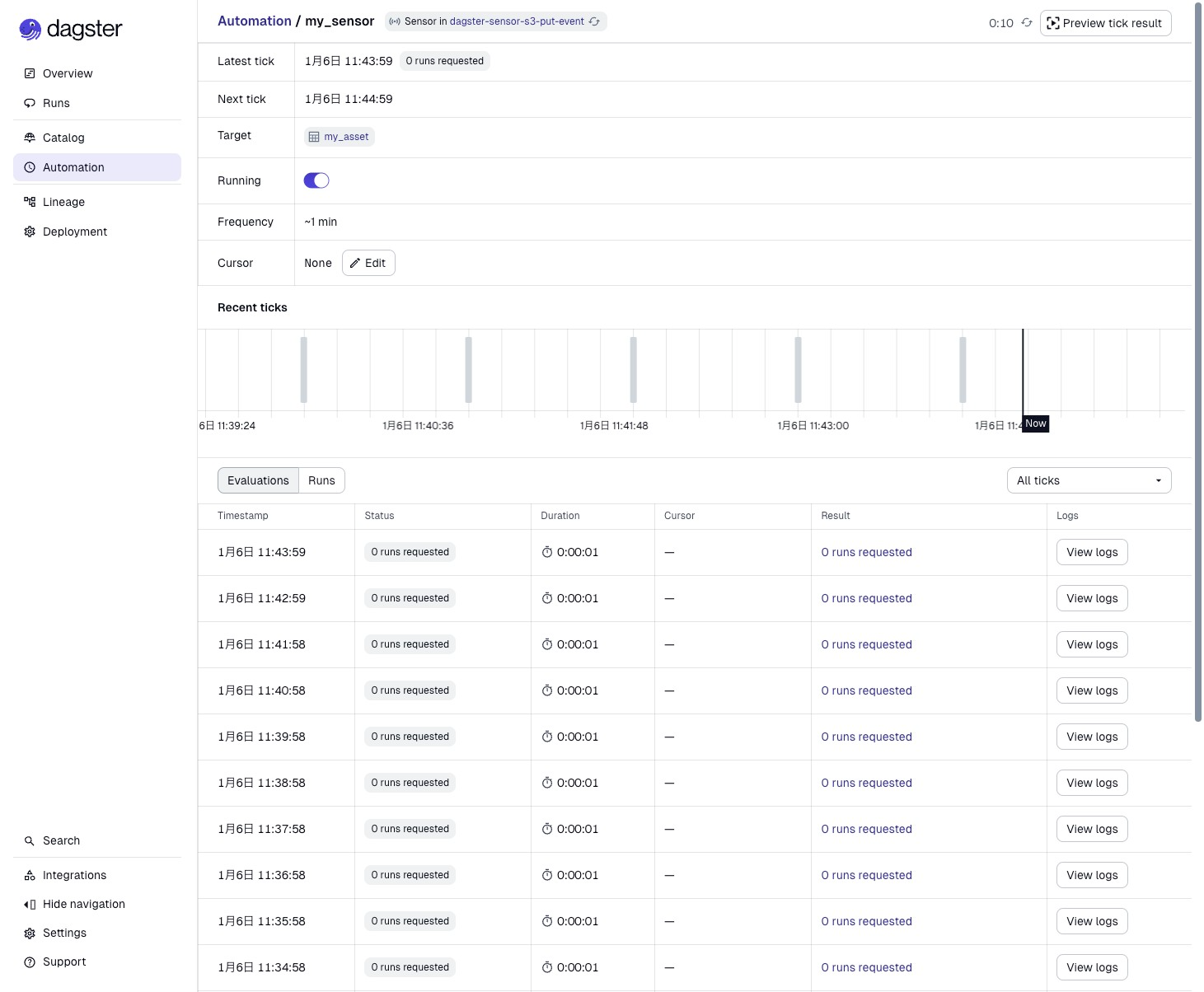Edit the sensor cursor value
This screenshot has height=992, width=1204.
[x=368, y=263]
